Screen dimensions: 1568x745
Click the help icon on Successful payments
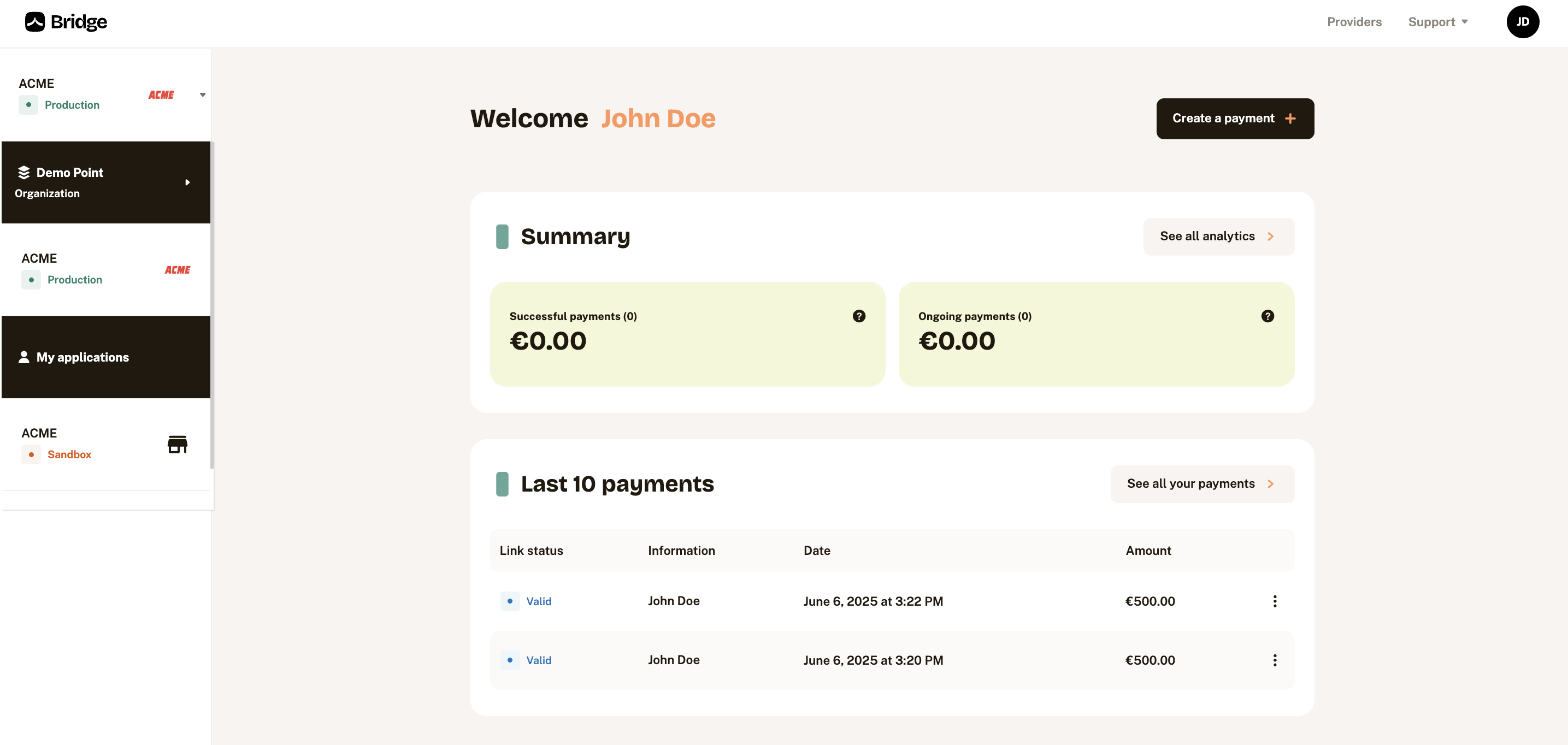(858, 316)
